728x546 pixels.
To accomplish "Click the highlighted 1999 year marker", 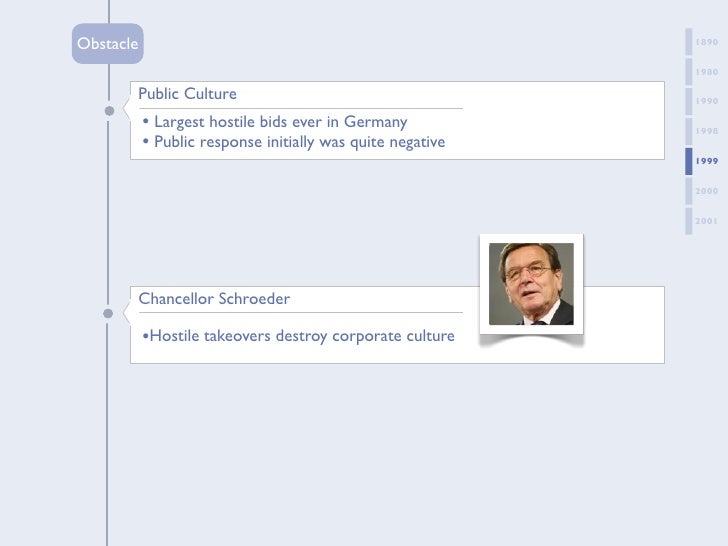I will [707, 161].
